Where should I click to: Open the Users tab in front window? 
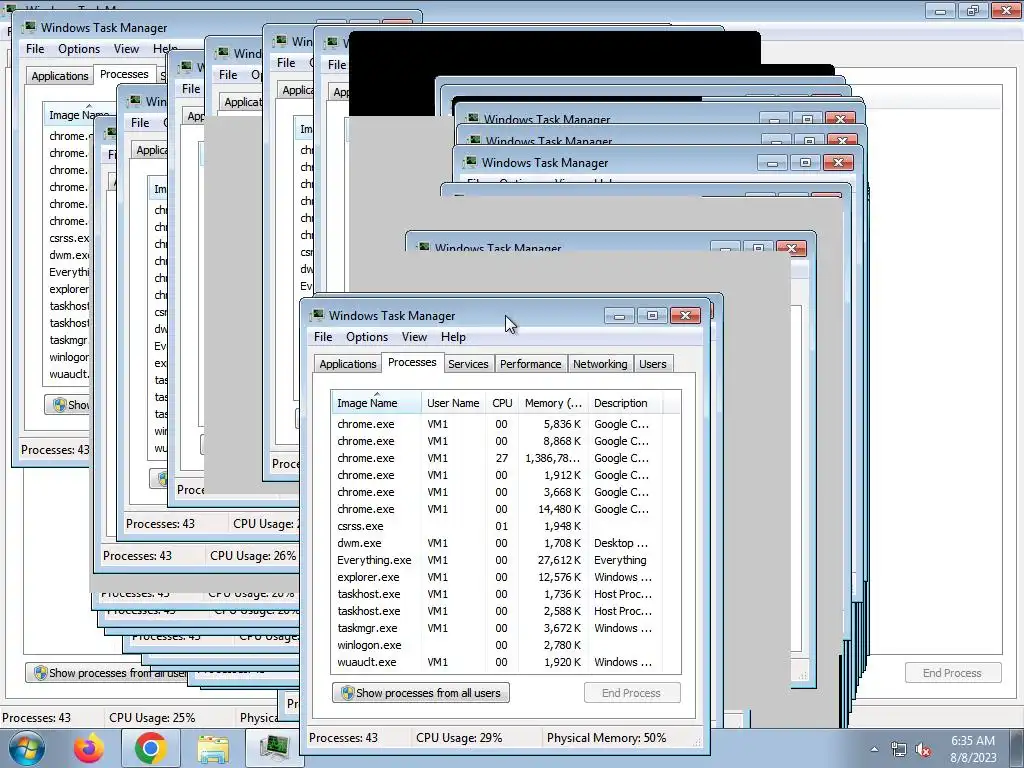[x=652, y=364]
